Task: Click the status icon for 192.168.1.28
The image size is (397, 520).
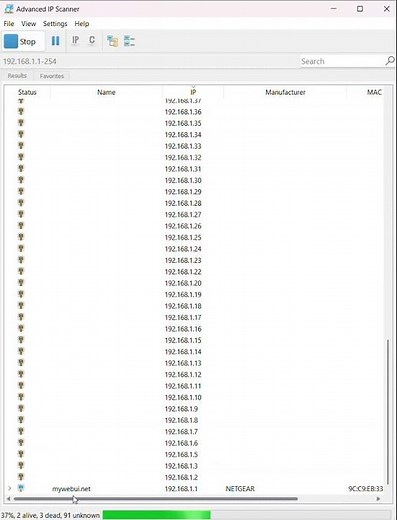Action: pyautogui.click(x=21, y=203)
